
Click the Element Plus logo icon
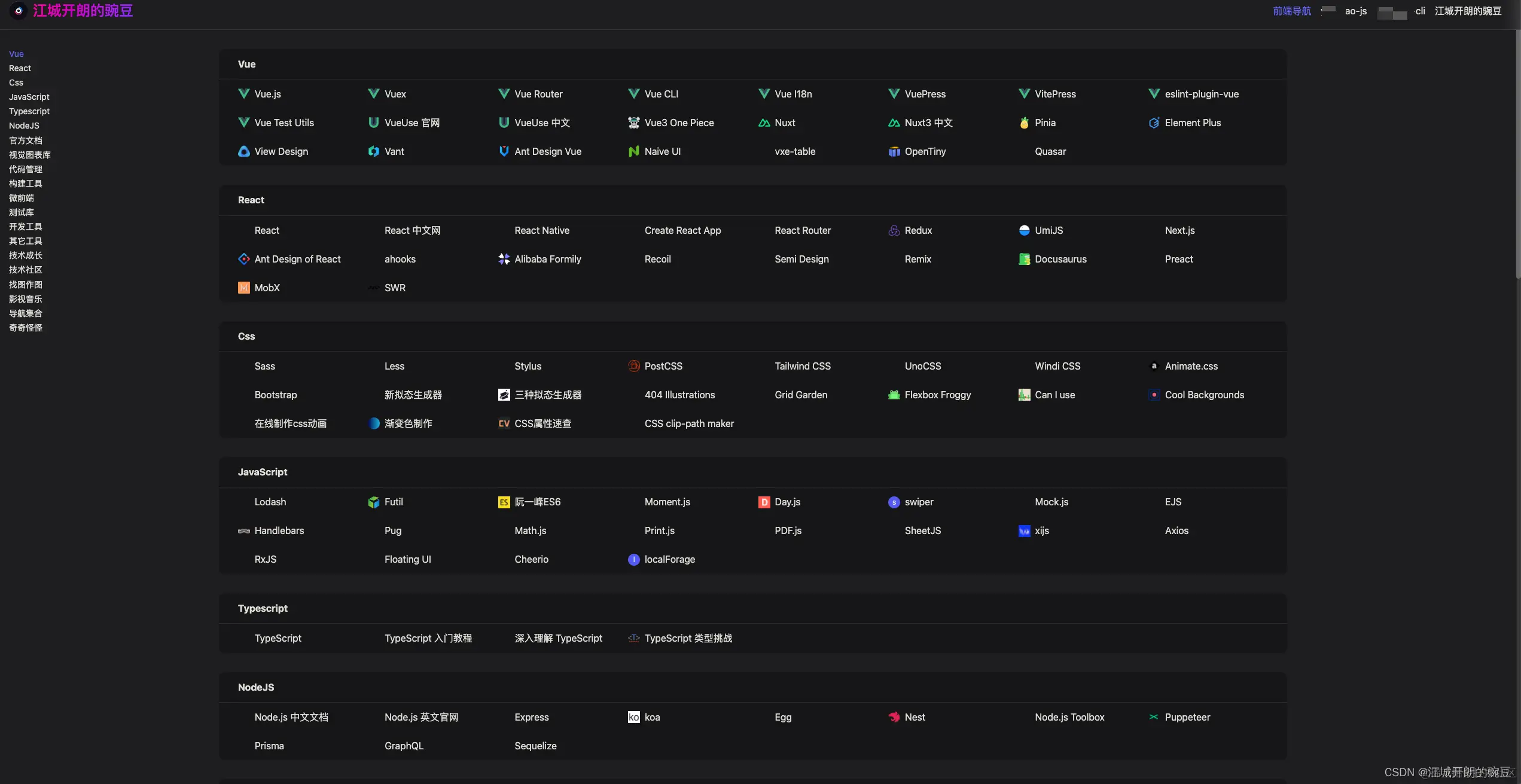tap(1154, 123)
